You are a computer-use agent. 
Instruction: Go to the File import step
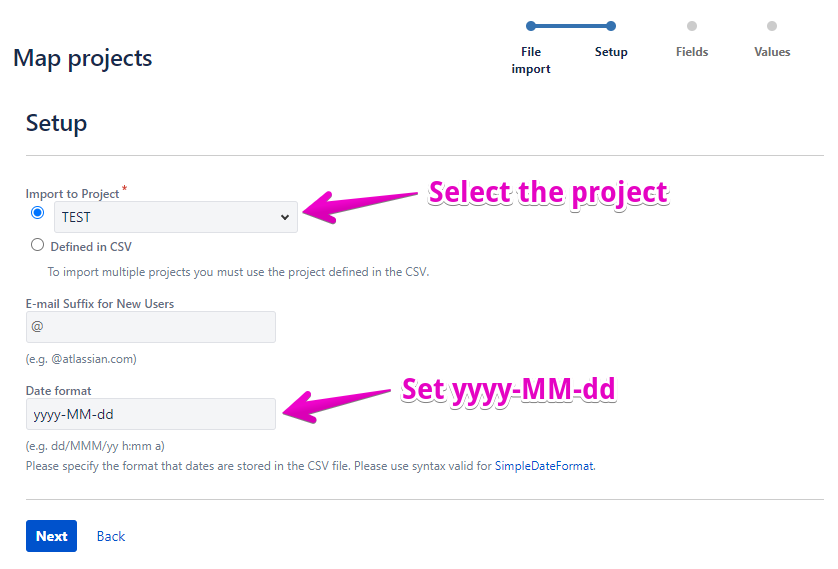(x=531, y=60)
